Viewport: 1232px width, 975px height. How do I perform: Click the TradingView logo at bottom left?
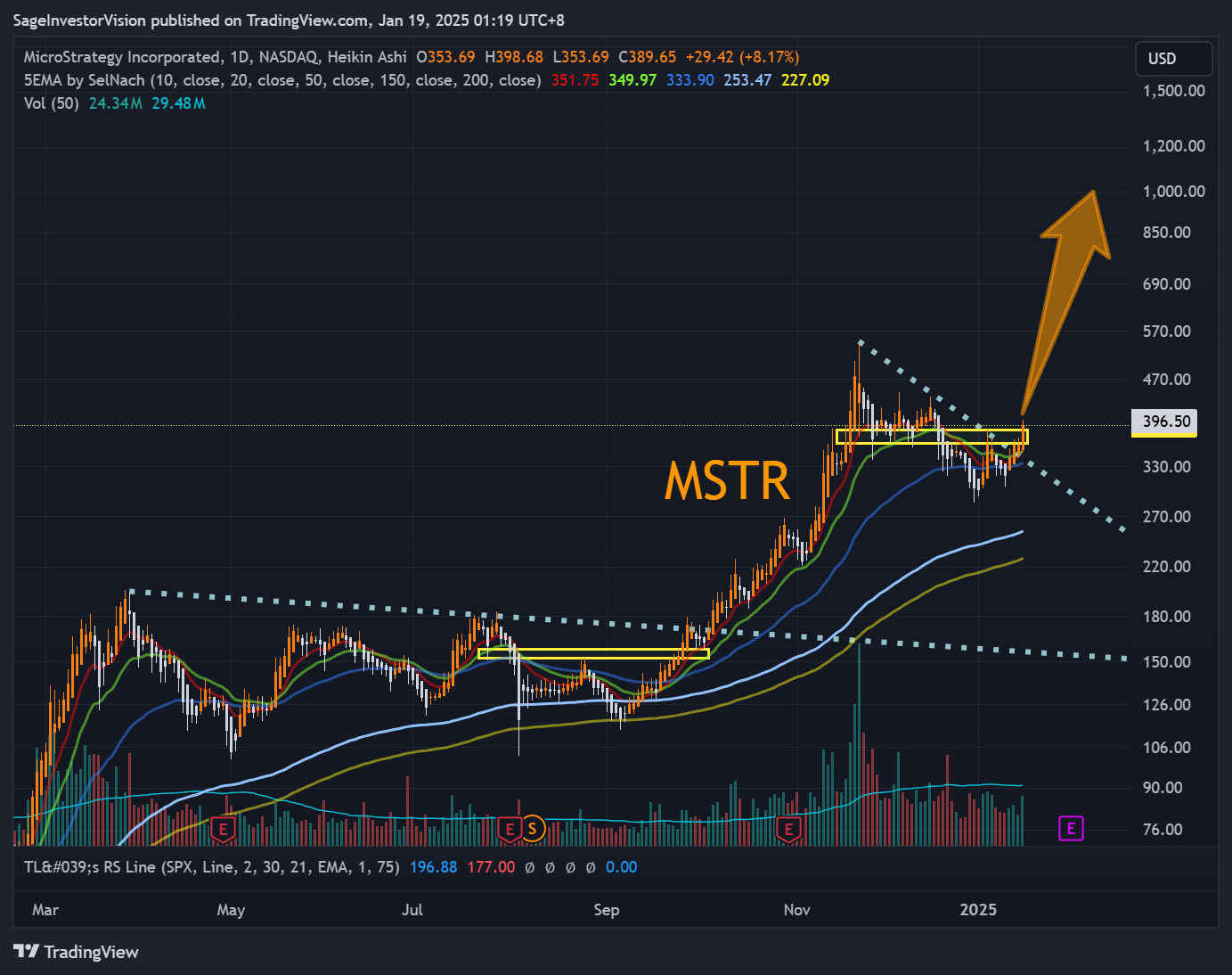77,952
